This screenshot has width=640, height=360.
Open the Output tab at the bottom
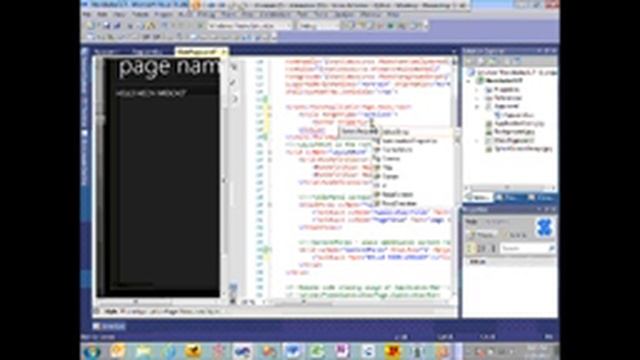109,326
